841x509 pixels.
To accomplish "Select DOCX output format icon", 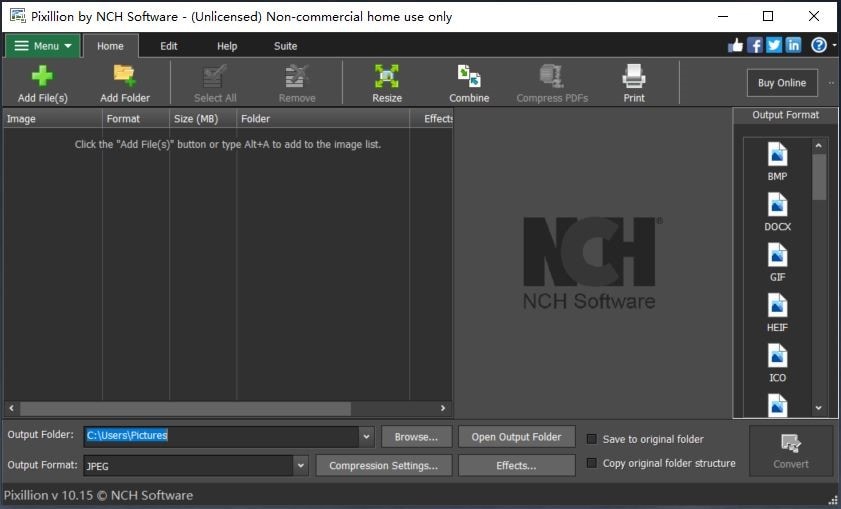I will click(777, 205).
